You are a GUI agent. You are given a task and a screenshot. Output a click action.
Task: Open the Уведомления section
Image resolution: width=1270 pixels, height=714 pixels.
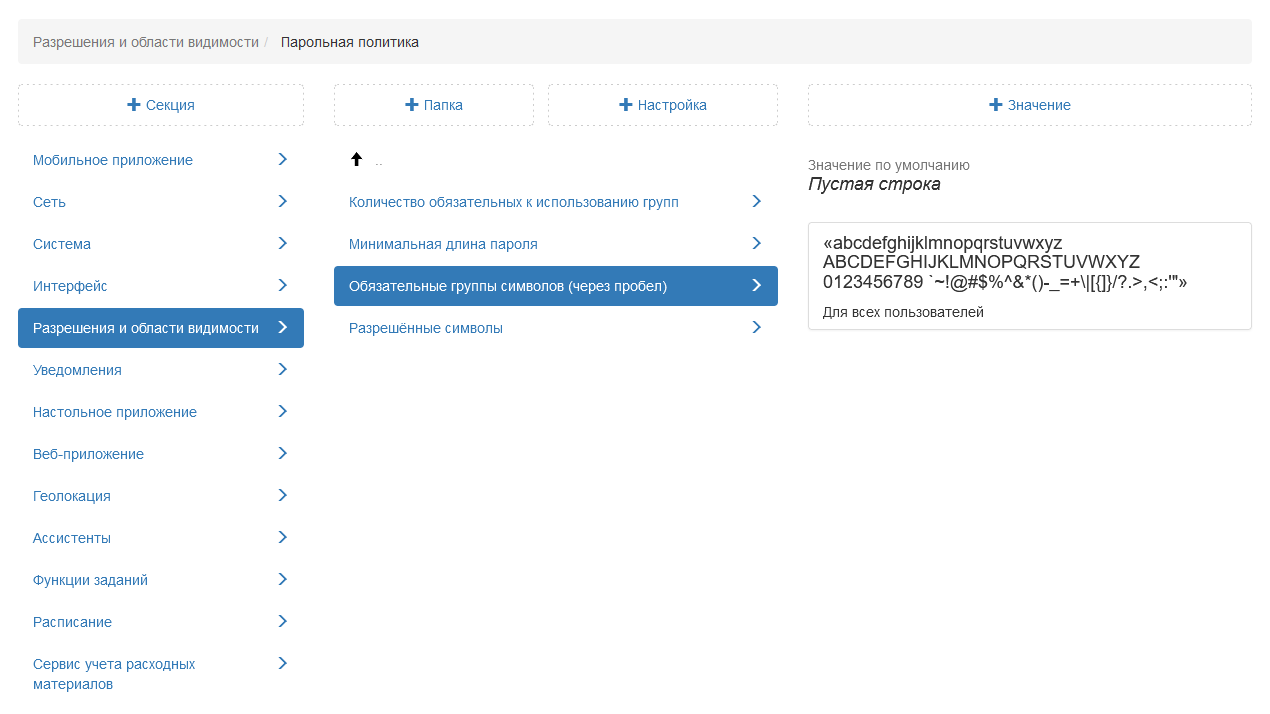[x=77, y=370]
